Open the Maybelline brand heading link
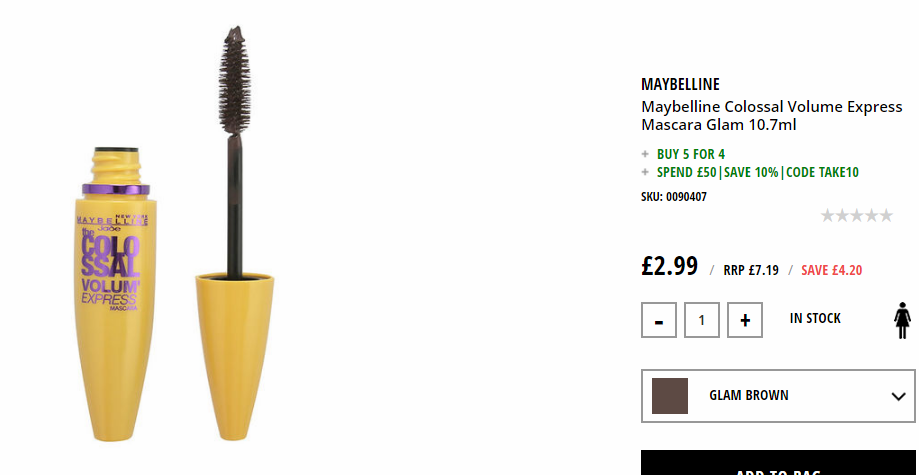 pyautogui.click(x=680, y=84)
